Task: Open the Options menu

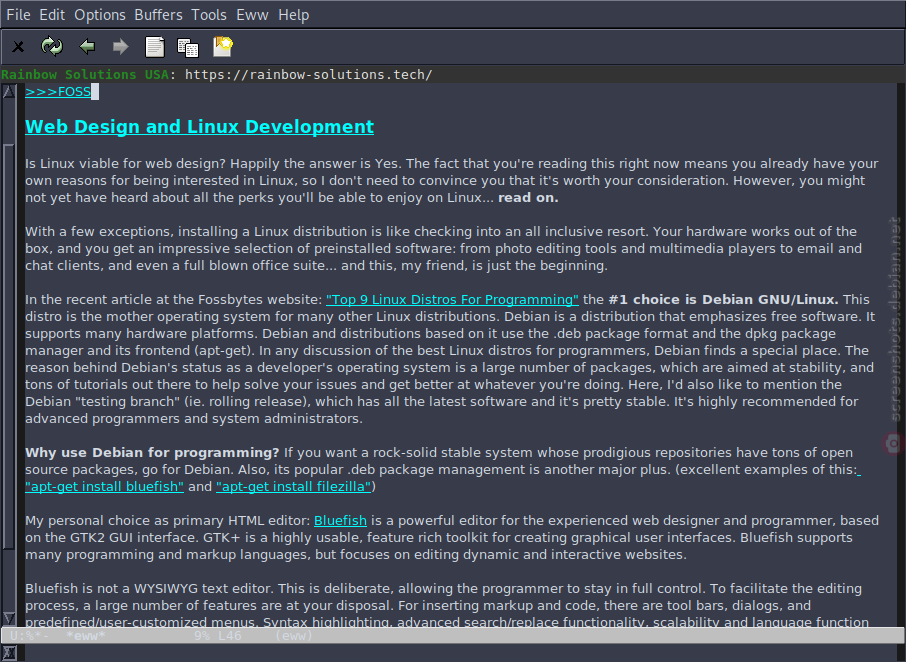Action: tap(99, 15)
